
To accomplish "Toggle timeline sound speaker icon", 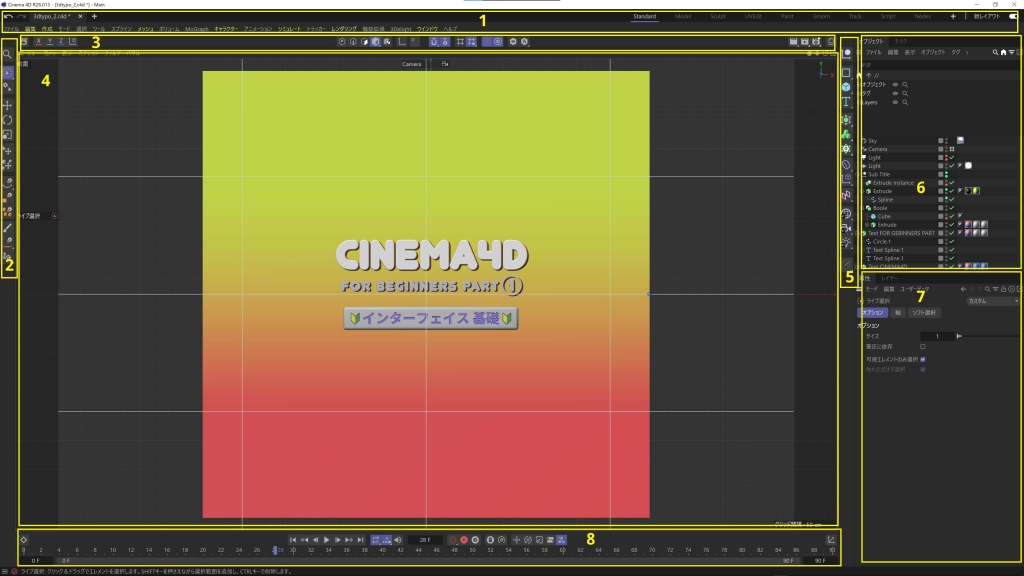I will (x=398, y=540).
